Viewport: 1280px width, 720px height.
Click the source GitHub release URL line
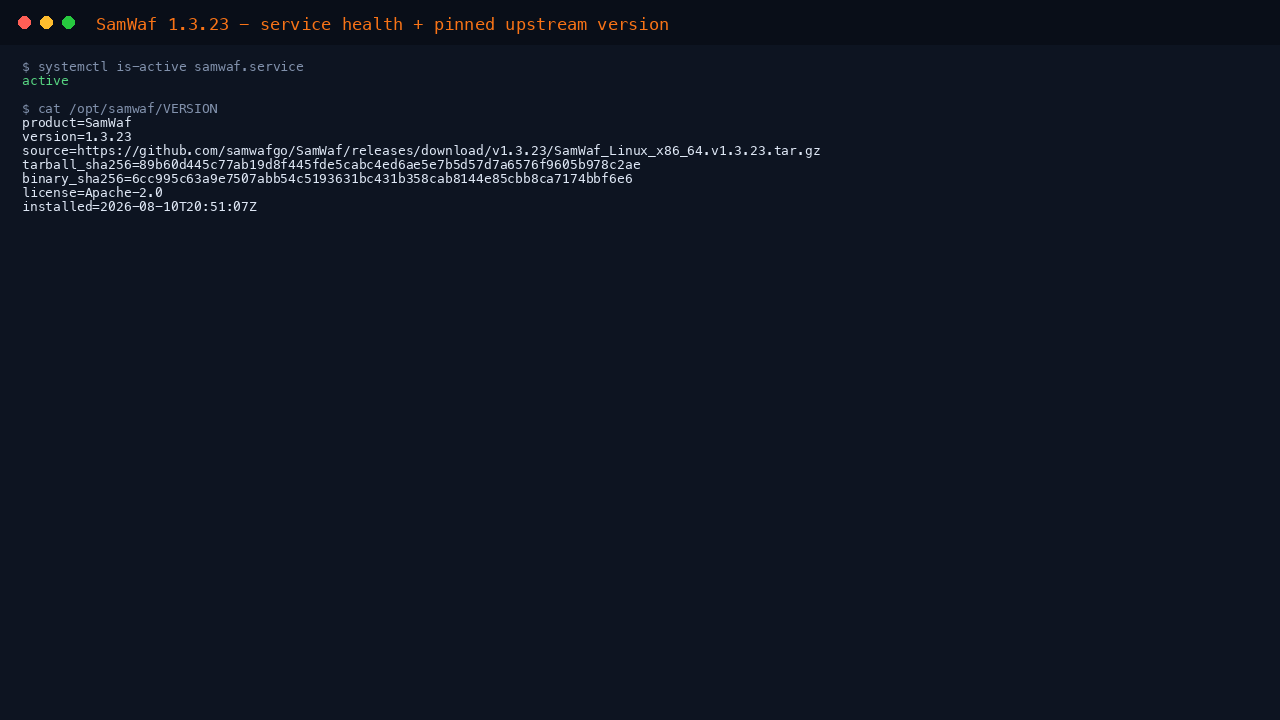(421, 151)
